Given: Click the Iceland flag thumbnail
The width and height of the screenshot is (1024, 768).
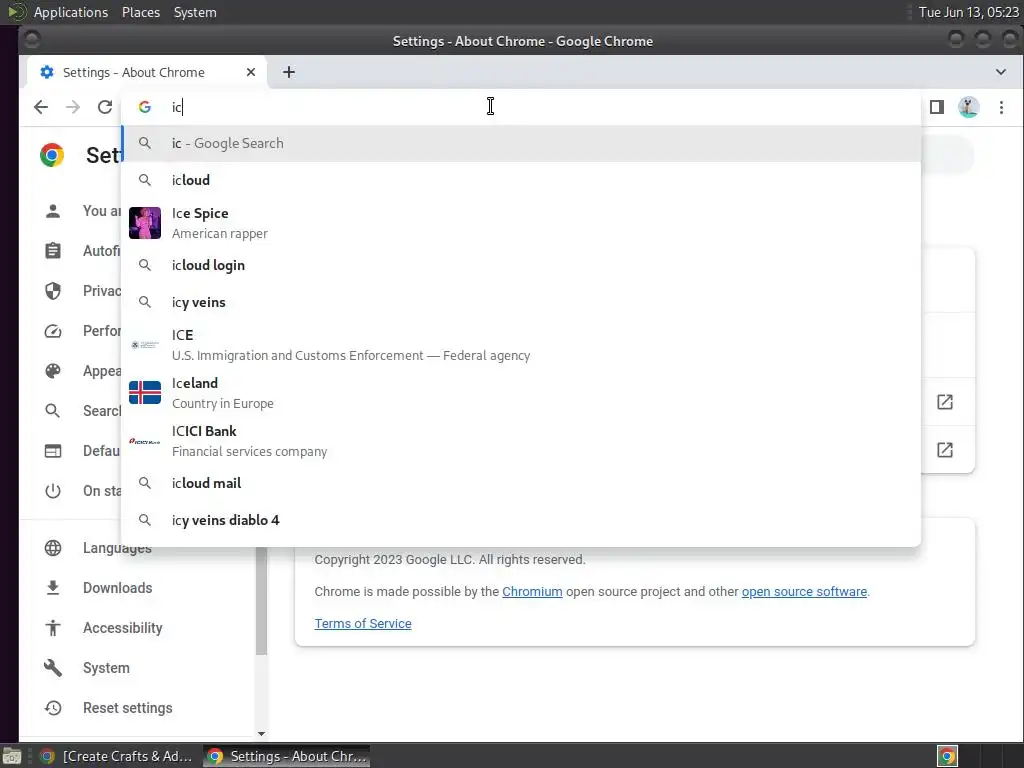Looking at the screenshot, I should click(145, 392).
